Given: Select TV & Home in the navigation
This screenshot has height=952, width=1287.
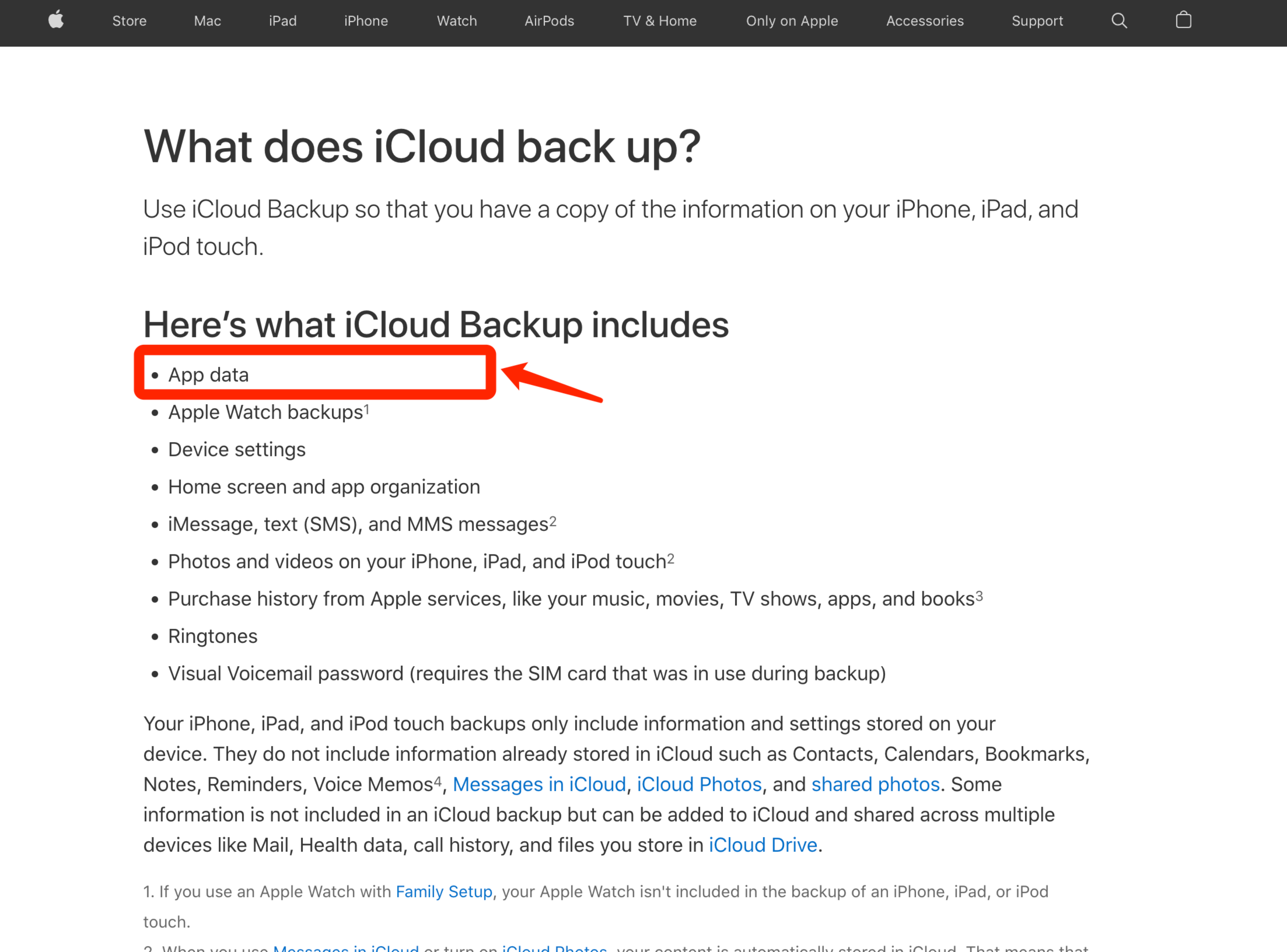Looking at the screenshot, I should 660,21.
